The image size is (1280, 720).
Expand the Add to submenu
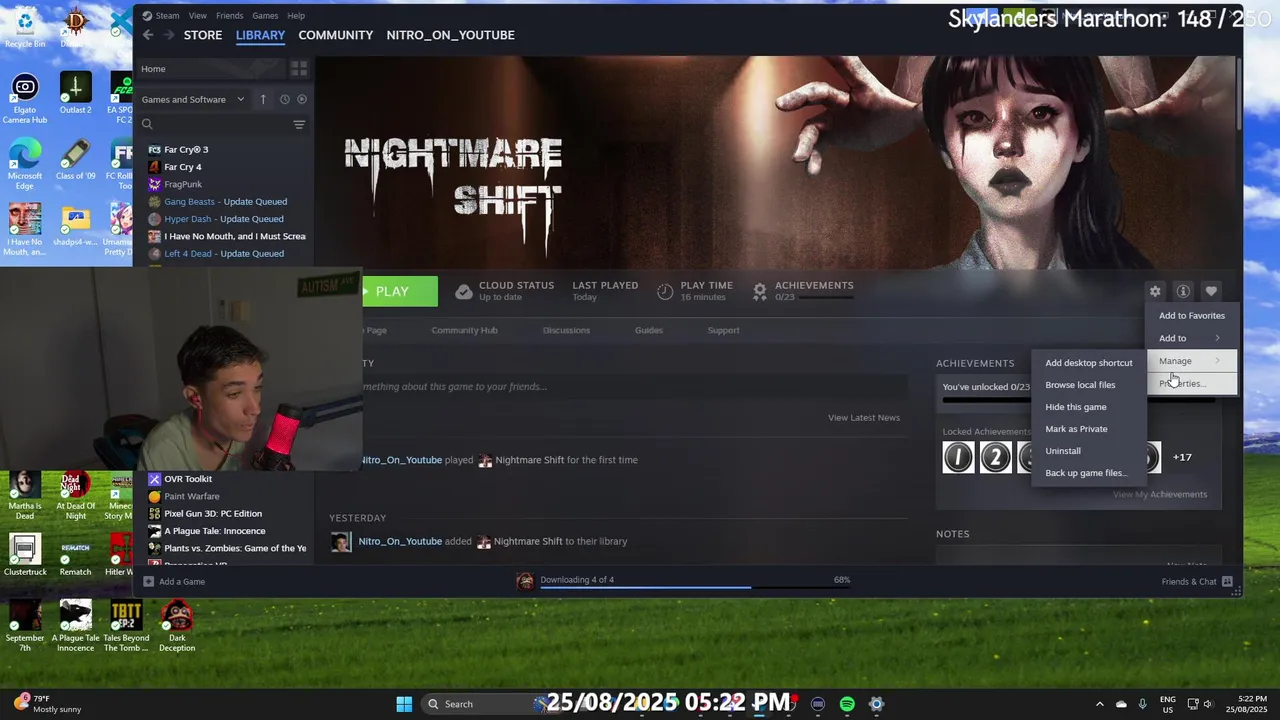(1191, 338)
